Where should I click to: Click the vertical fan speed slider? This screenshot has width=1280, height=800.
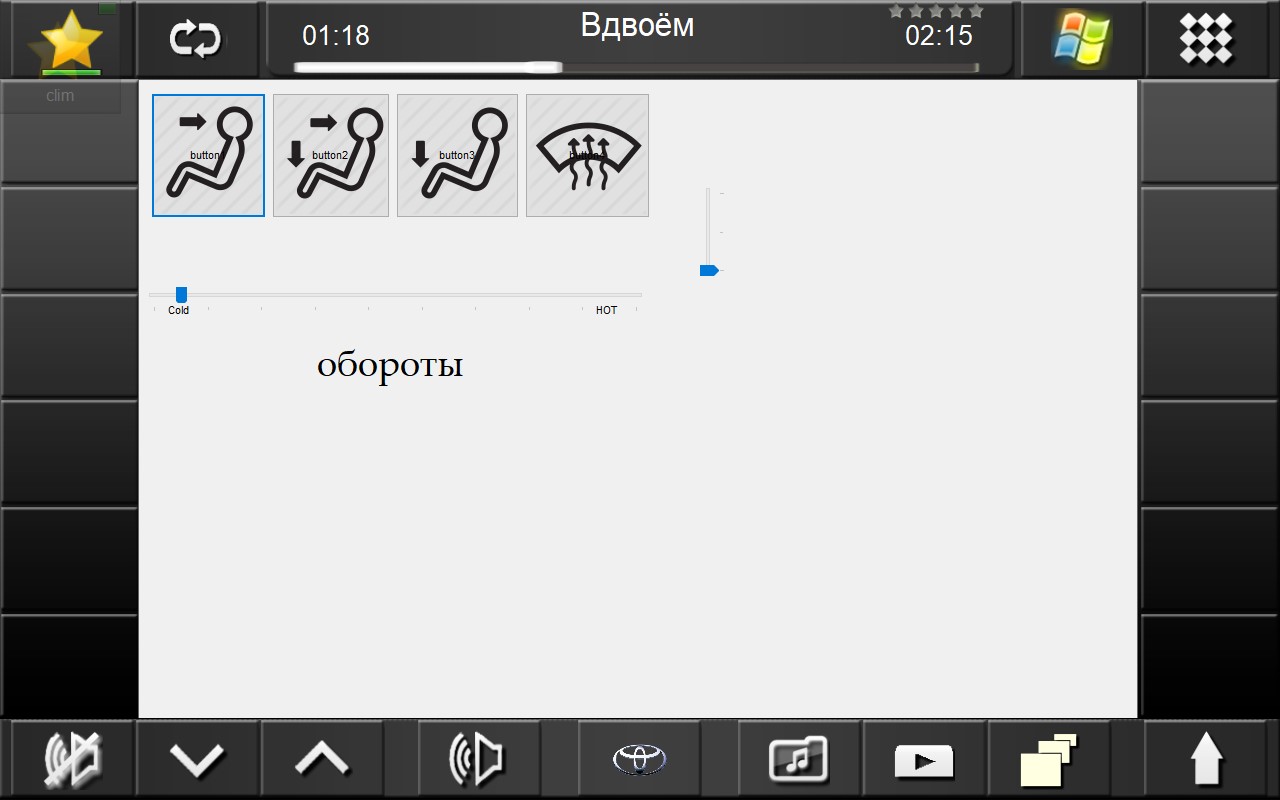(708, 230)
